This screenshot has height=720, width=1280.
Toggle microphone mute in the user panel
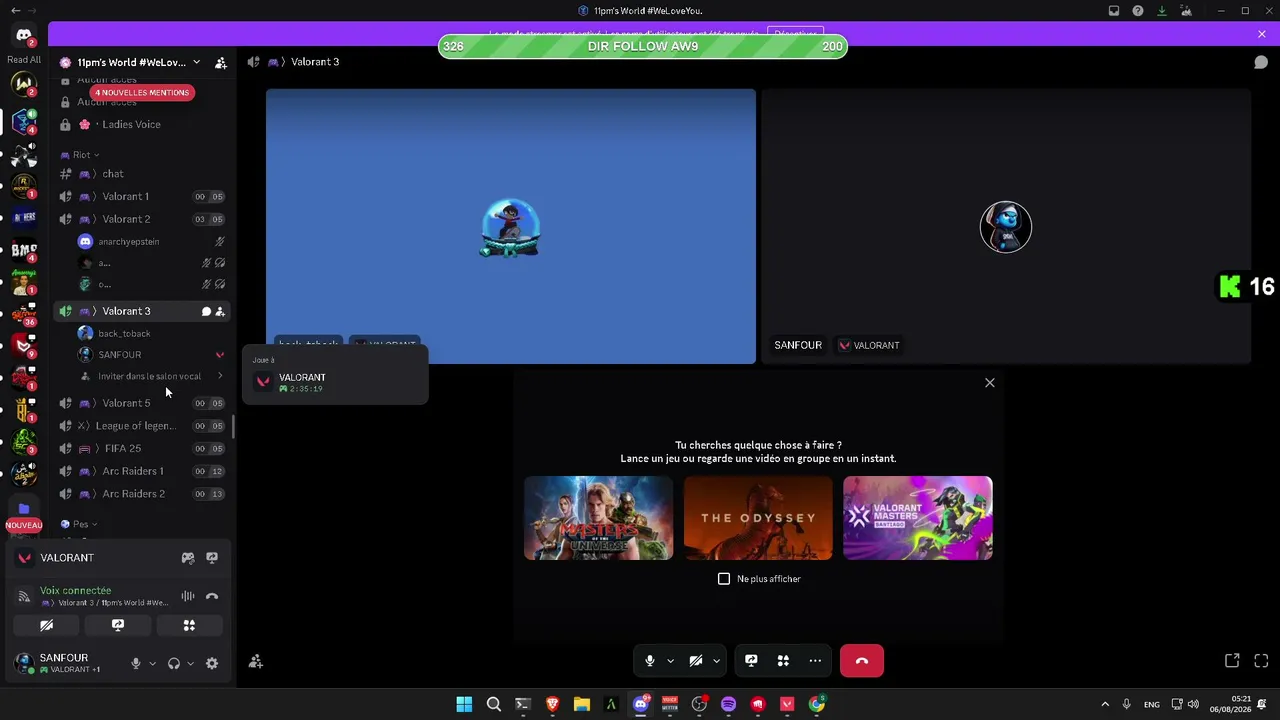click(x=136, y=663)
